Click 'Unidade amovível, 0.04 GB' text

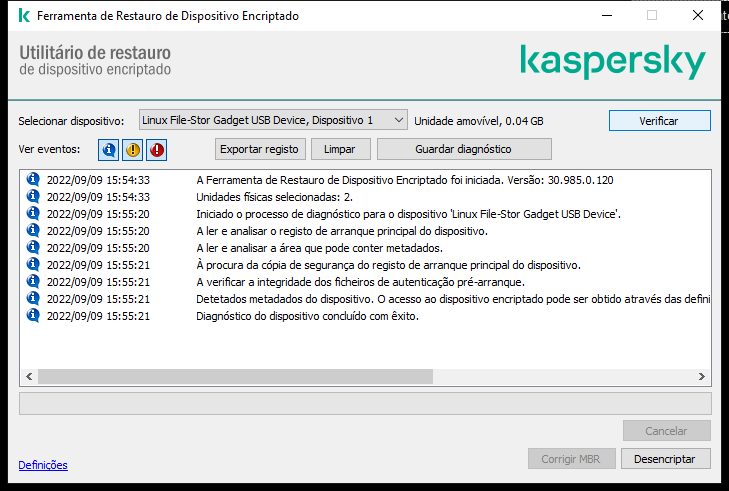coord(479,121)
